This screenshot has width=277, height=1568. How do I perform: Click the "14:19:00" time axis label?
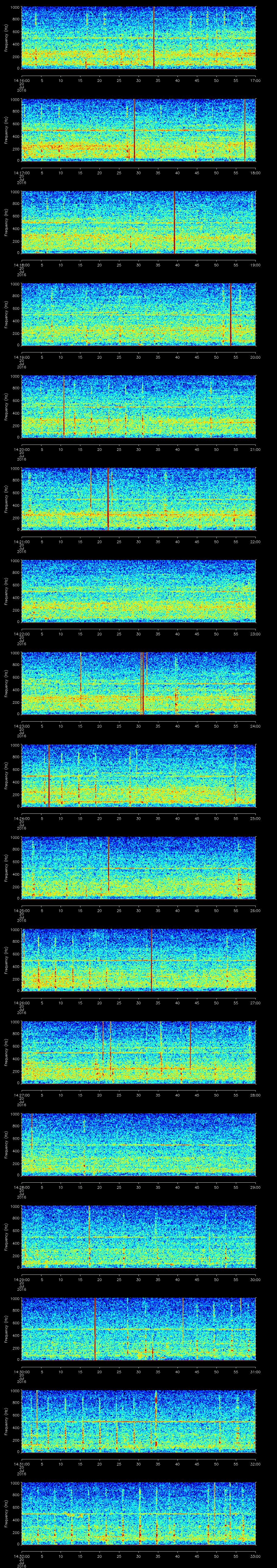pos(21,357)
